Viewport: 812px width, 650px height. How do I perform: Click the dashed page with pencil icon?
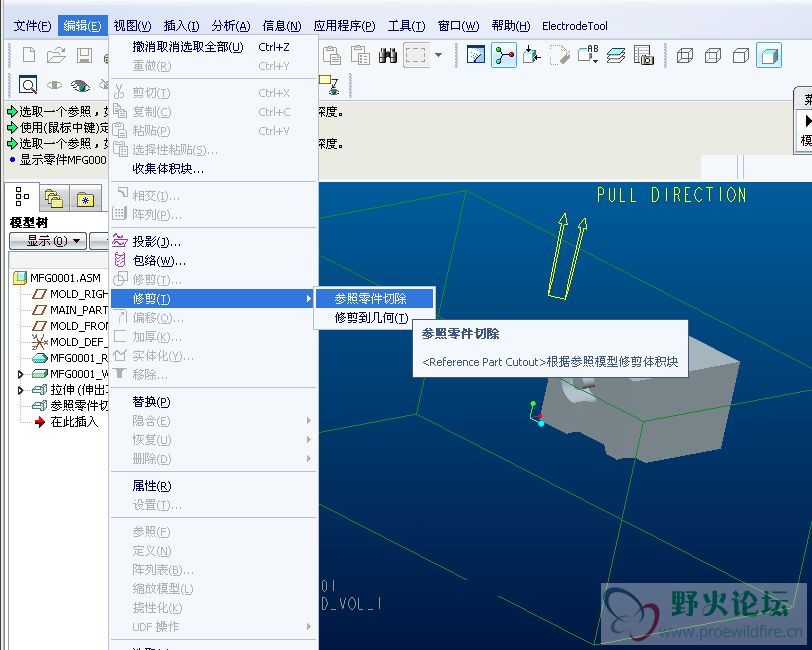[x=559, y=55]
